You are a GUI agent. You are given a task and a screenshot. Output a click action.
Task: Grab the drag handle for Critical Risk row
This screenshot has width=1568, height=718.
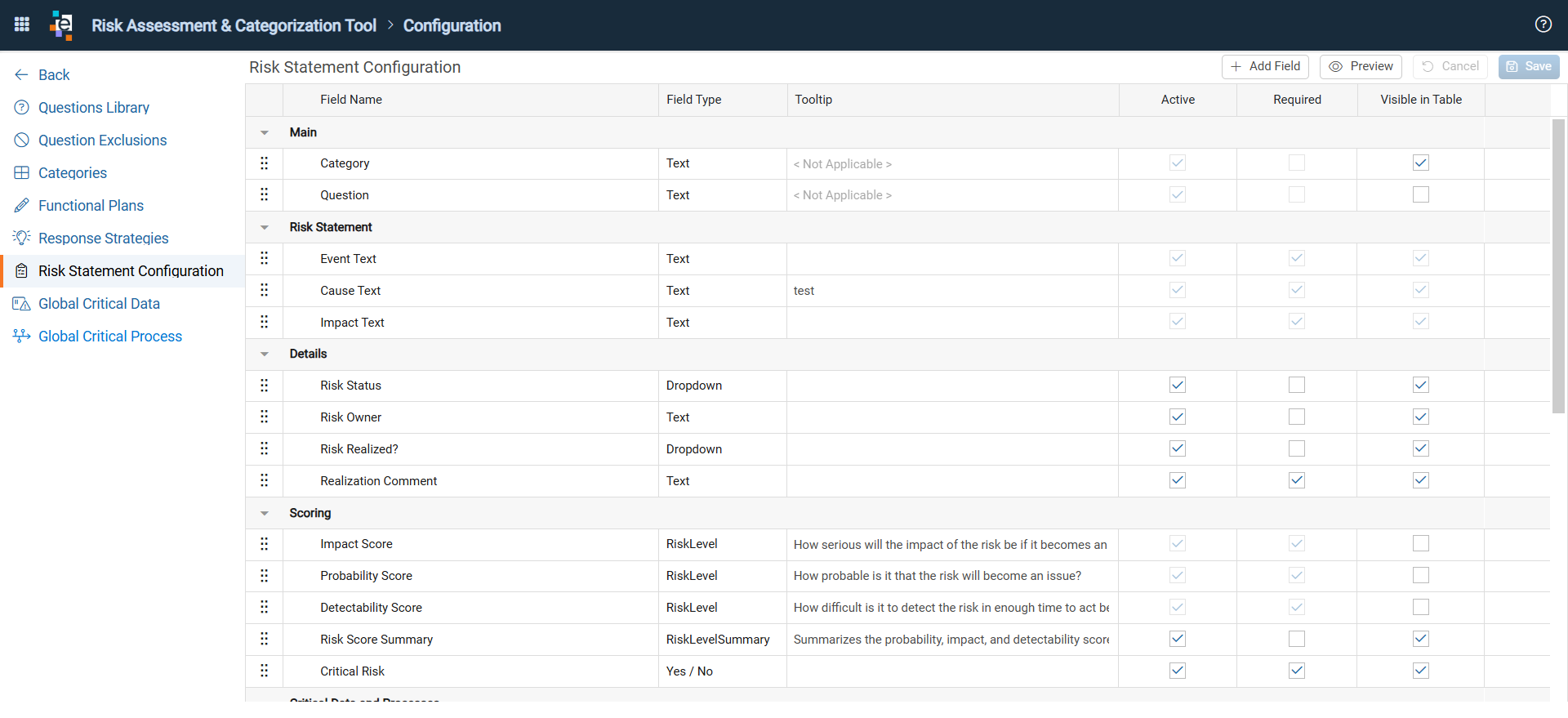coord(264,671)
